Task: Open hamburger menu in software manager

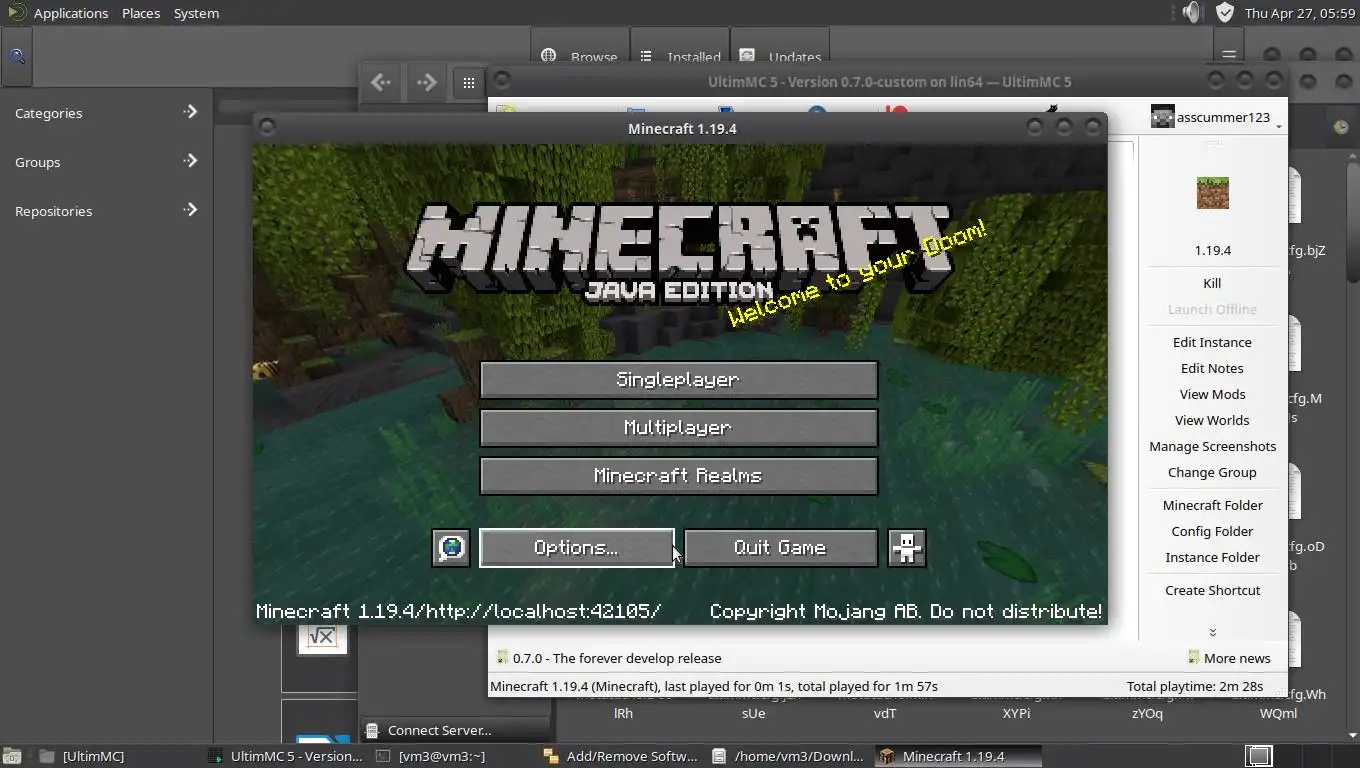Action: (1229, 56)
